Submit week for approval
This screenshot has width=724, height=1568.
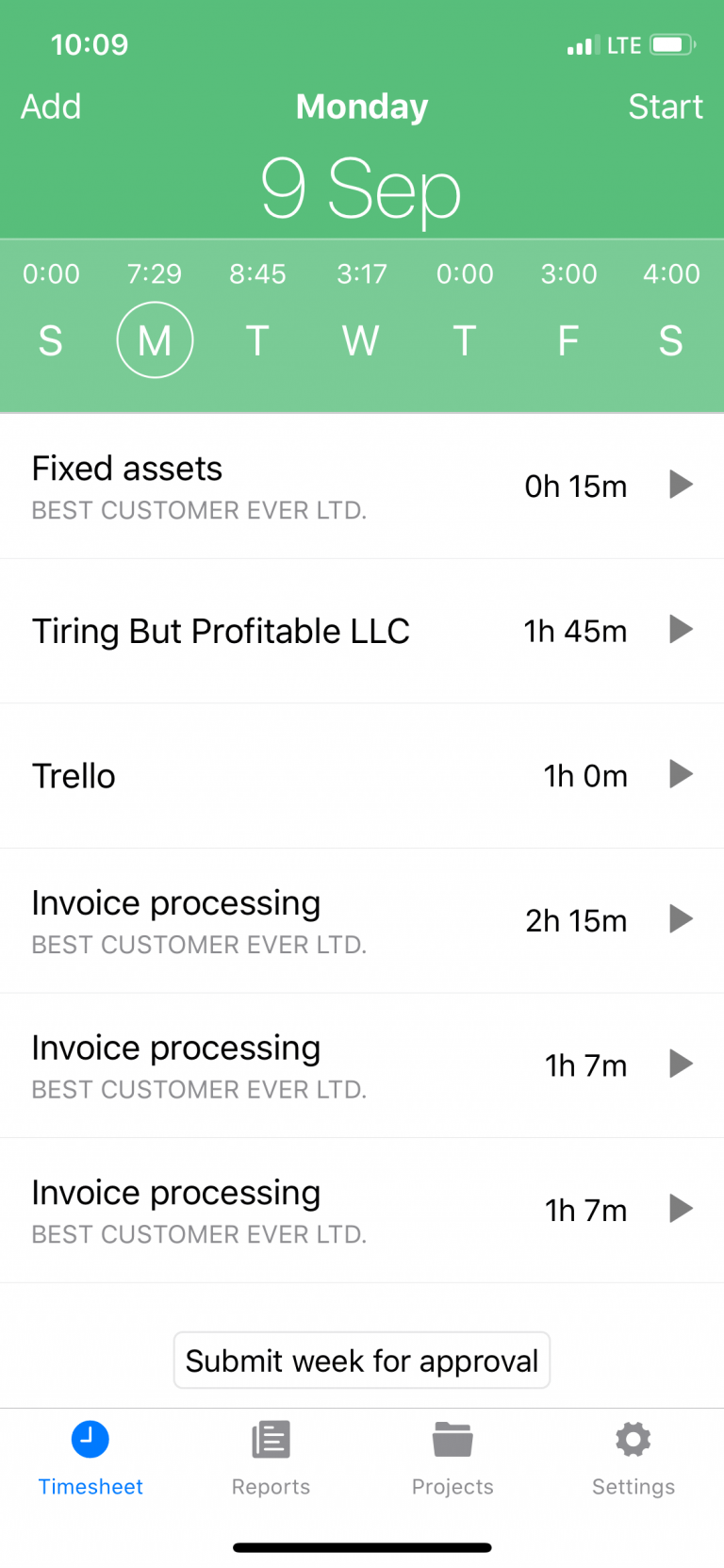362,1361
